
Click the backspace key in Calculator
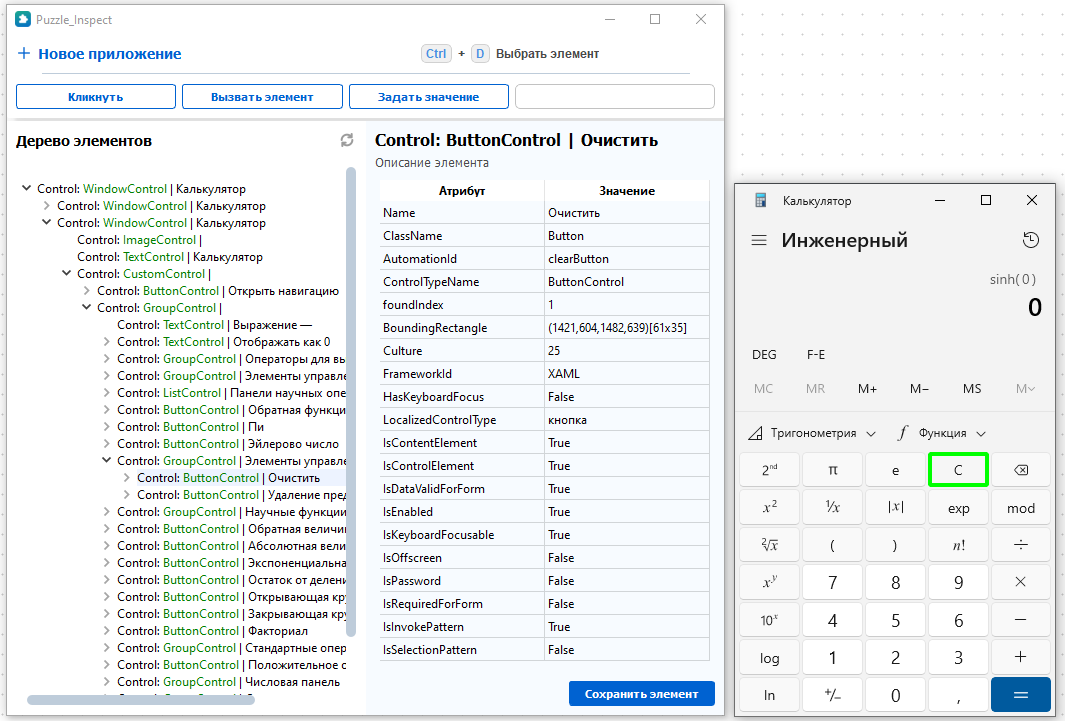tap(1020, 470)
